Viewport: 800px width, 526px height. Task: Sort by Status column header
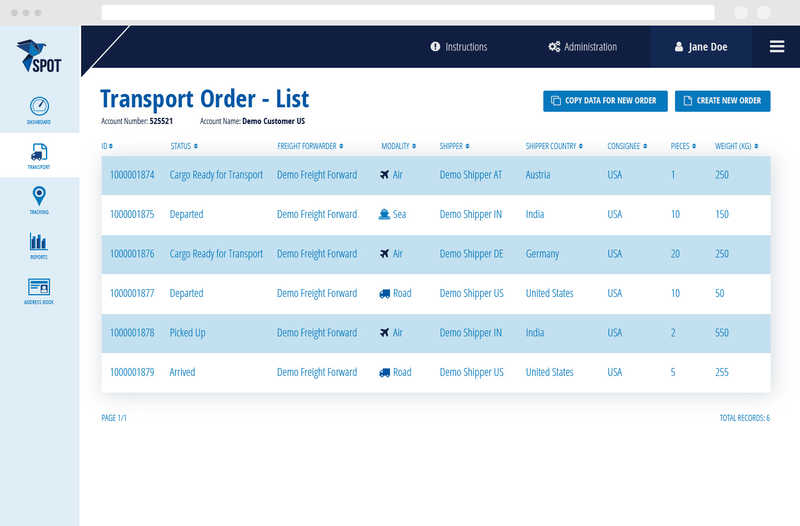click(184, 146)
